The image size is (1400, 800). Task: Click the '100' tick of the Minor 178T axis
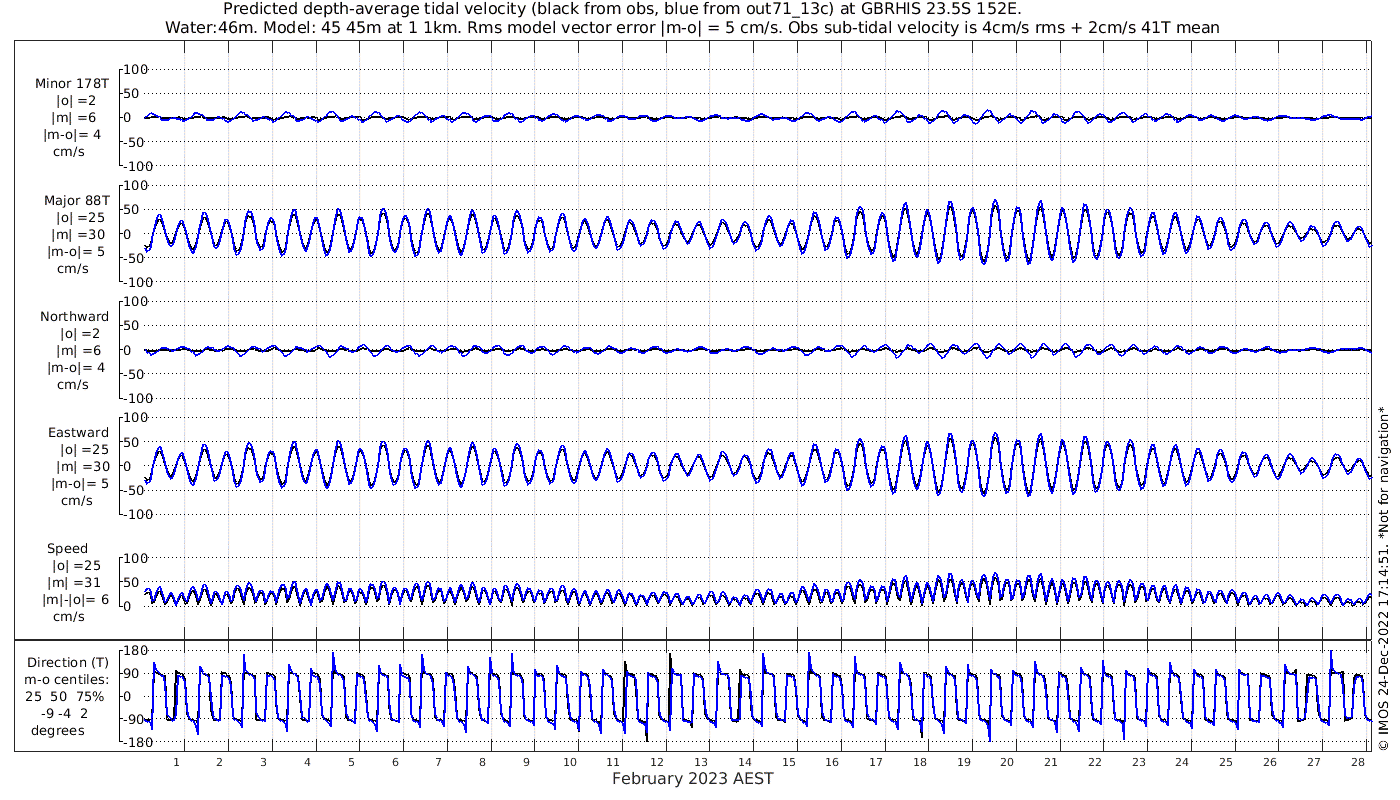pos(137,69)
